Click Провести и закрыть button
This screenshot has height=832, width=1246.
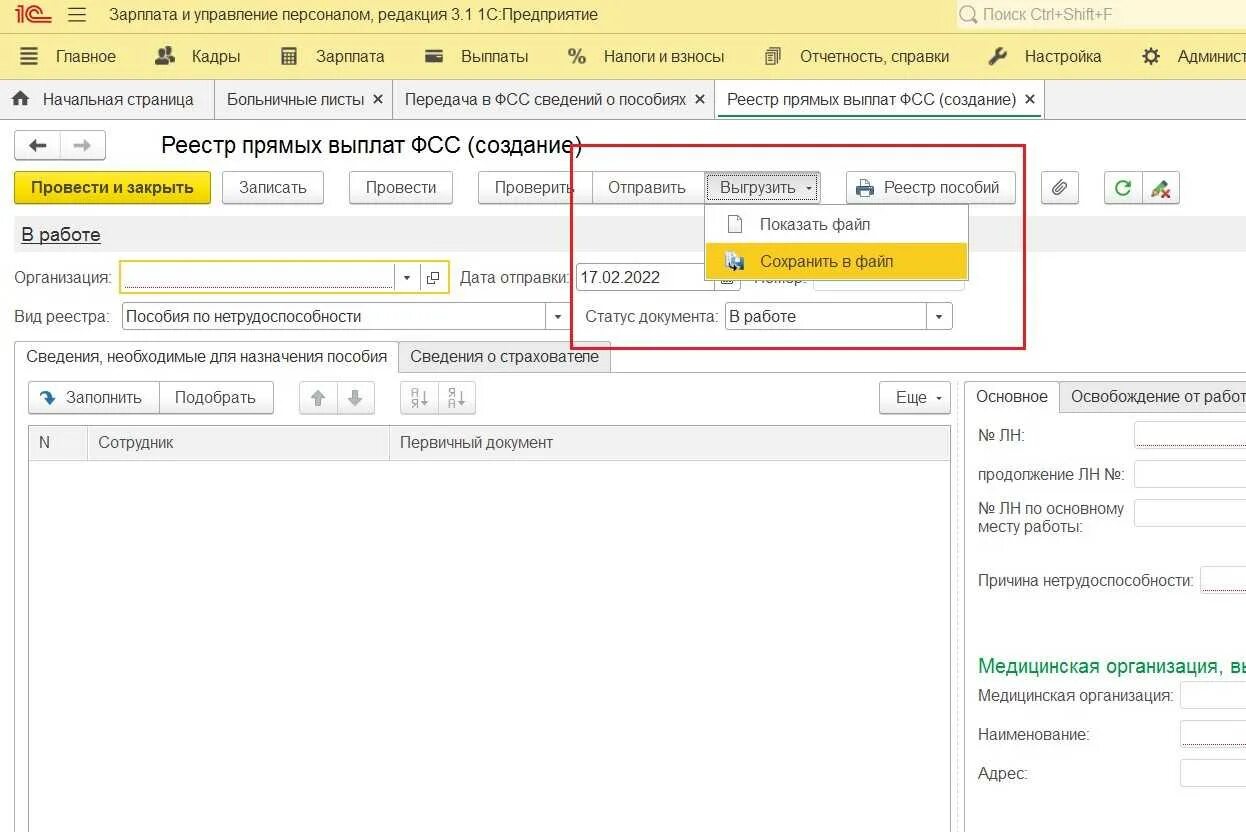(x=112, y=187)
